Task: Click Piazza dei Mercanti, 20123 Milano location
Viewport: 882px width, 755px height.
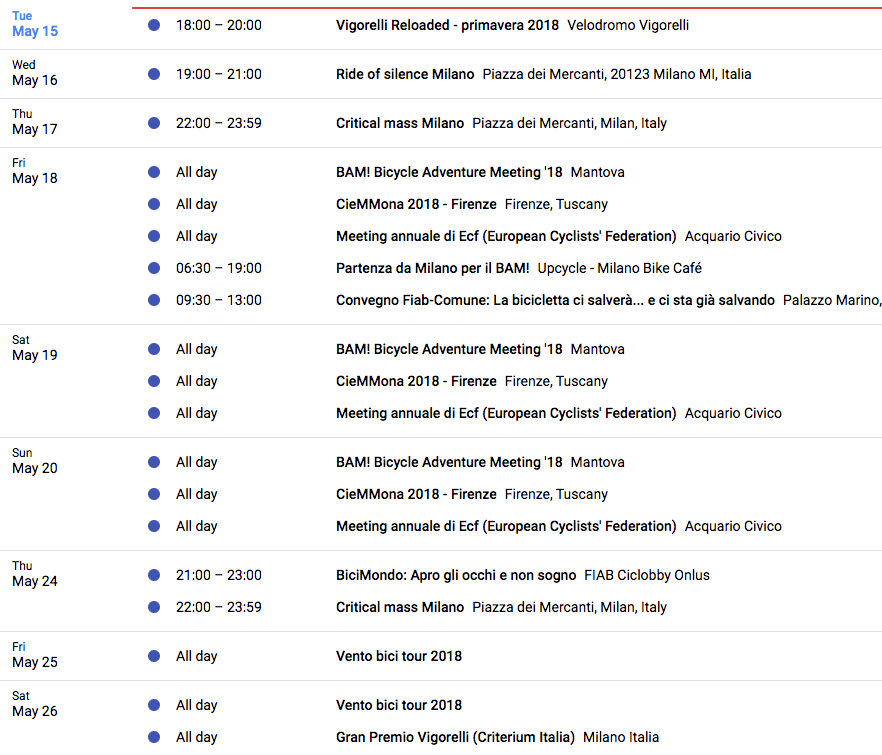Action: pos(617,74)
